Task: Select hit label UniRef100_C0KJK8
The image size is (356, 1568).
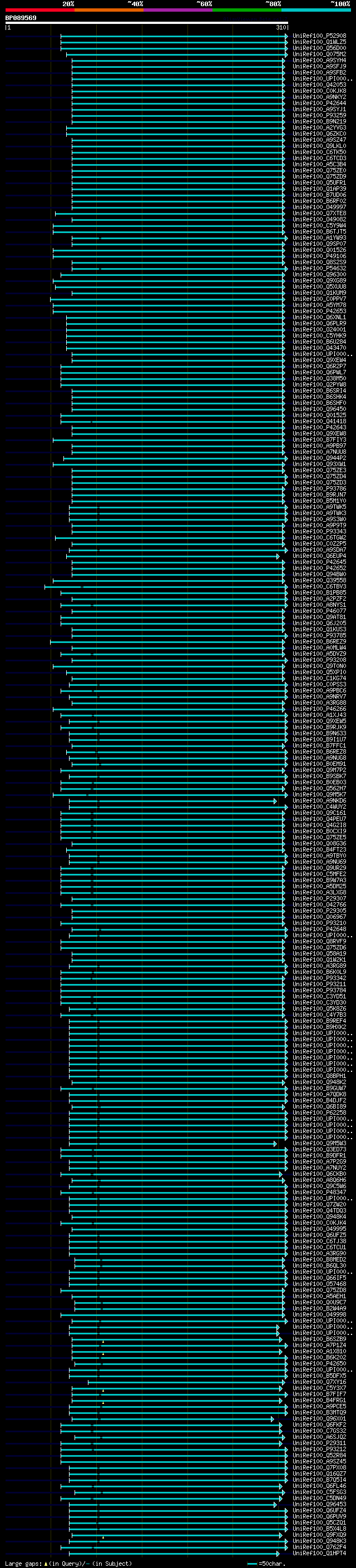Action: coord(319,91)
